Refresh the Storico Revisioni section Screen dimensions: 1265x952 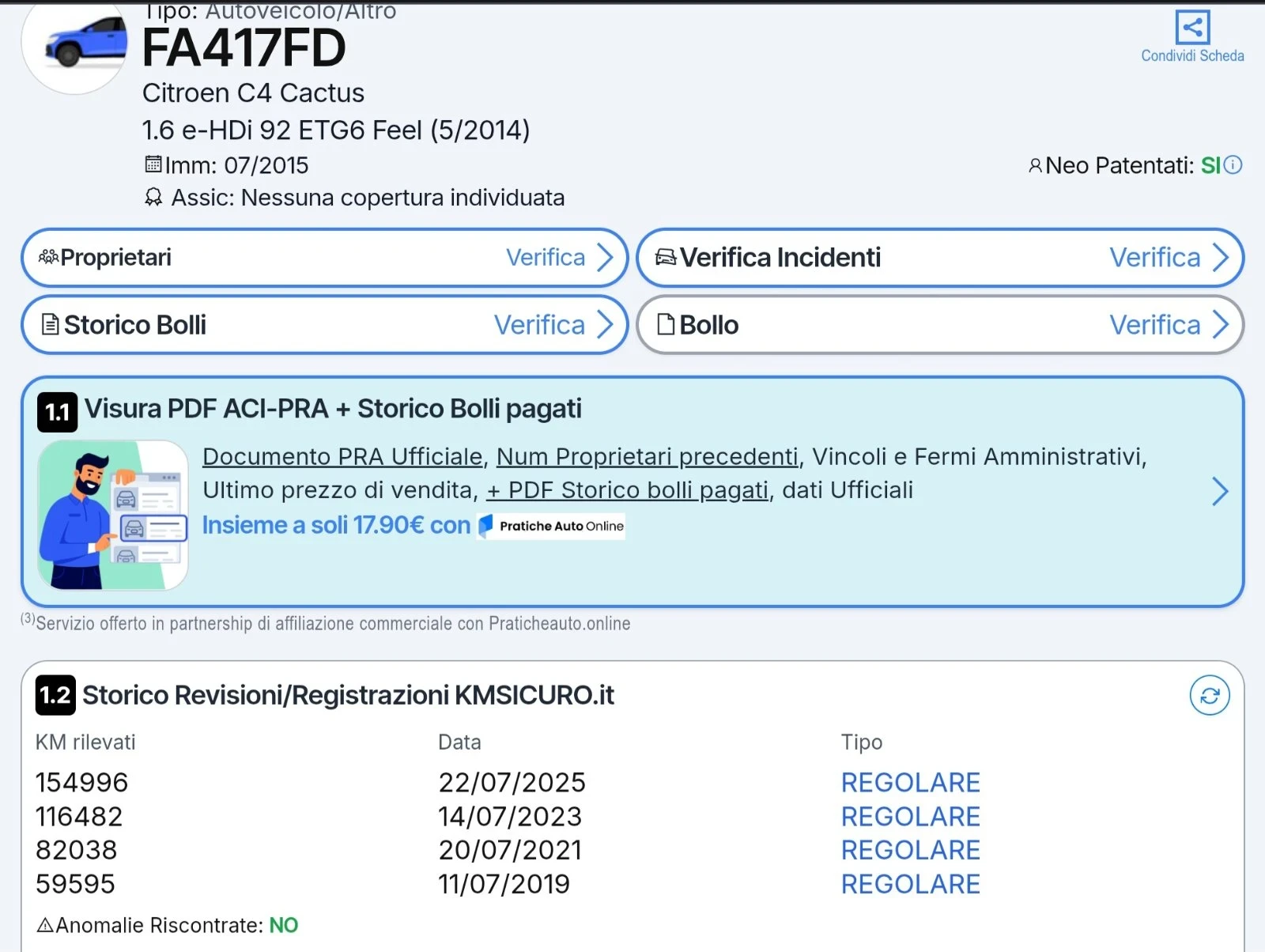pyautogui.click(x=1210, y=696)
